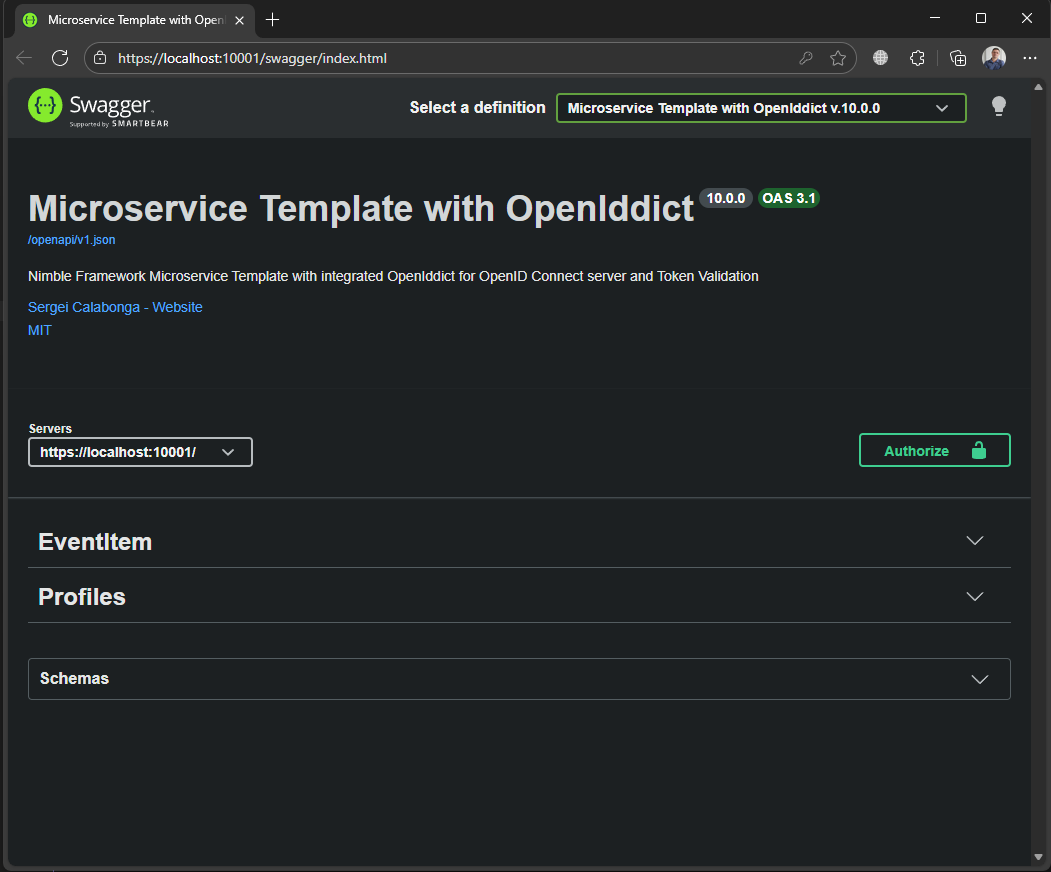Click the star icon to favorite this page
The width and height of the screenshot is (1051, 872).
pos(838,58)
